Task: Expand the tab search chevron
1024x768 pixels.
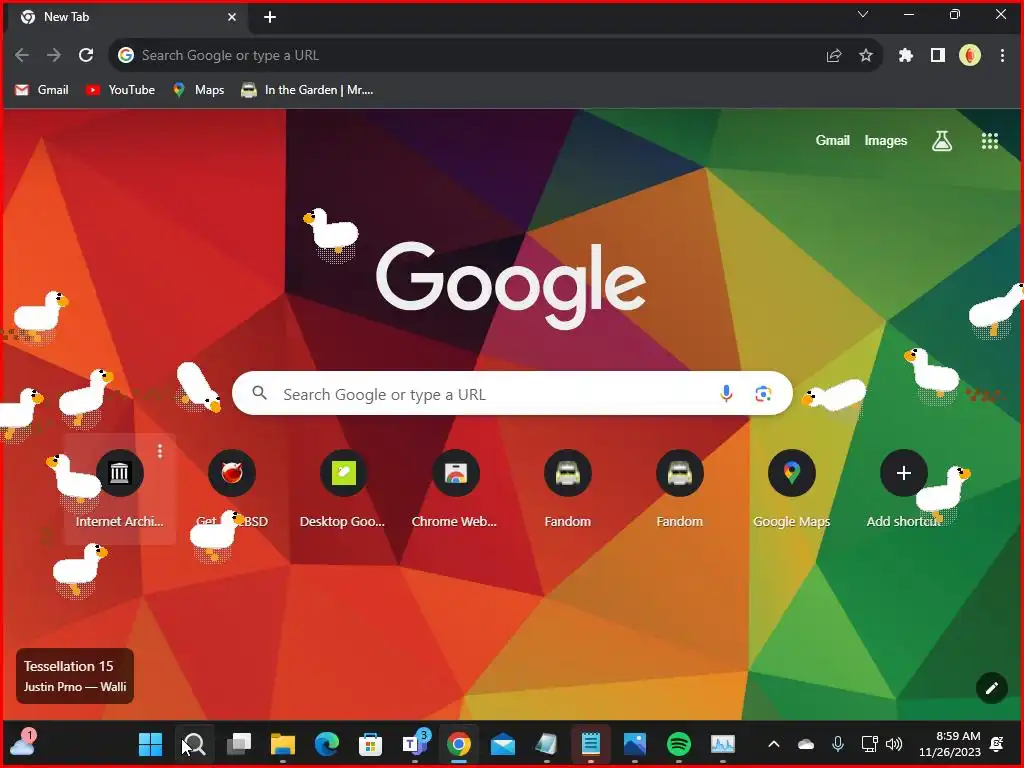Action: (863, 14)
